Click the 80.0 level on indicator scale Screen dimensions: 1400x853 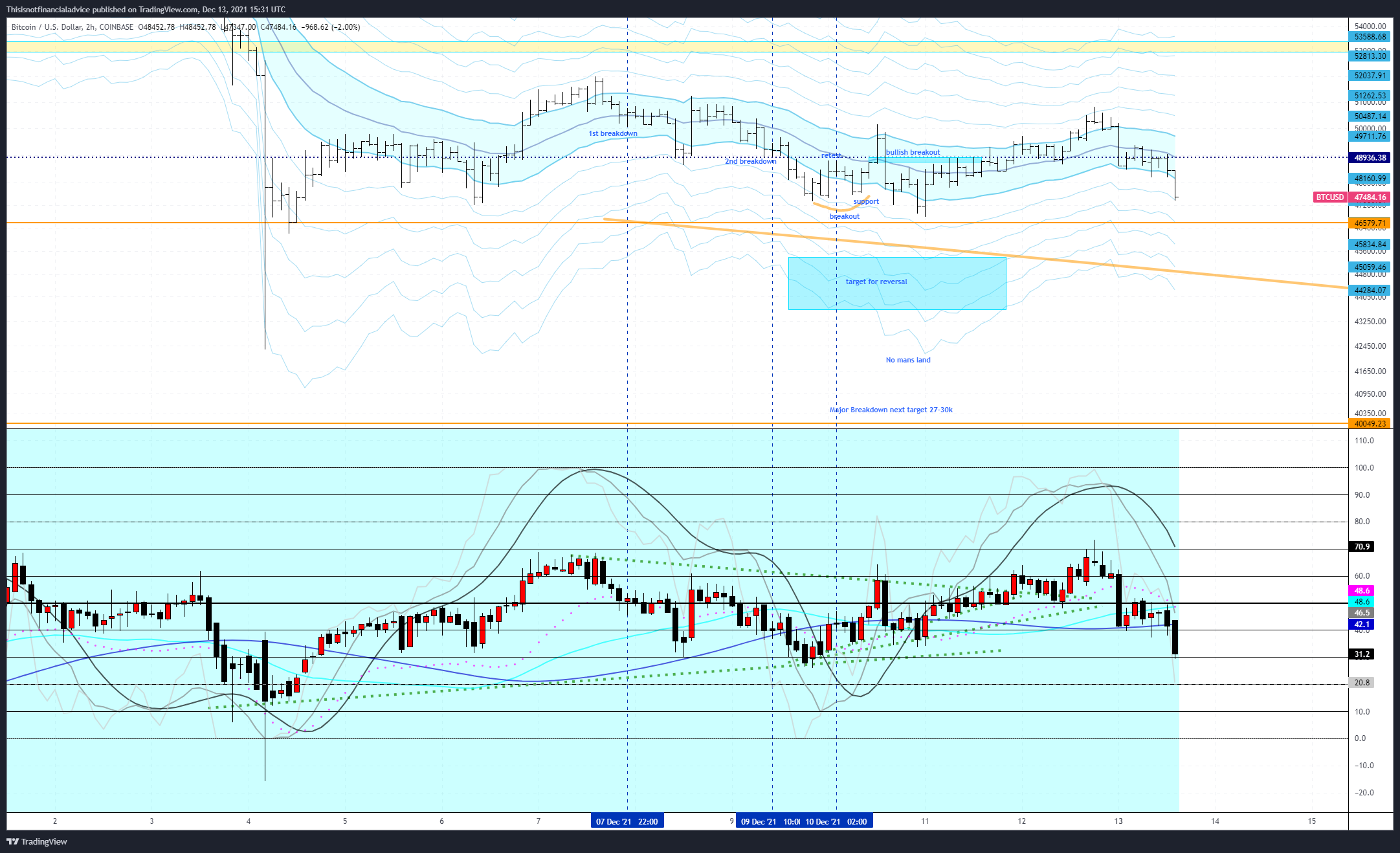1362,522
